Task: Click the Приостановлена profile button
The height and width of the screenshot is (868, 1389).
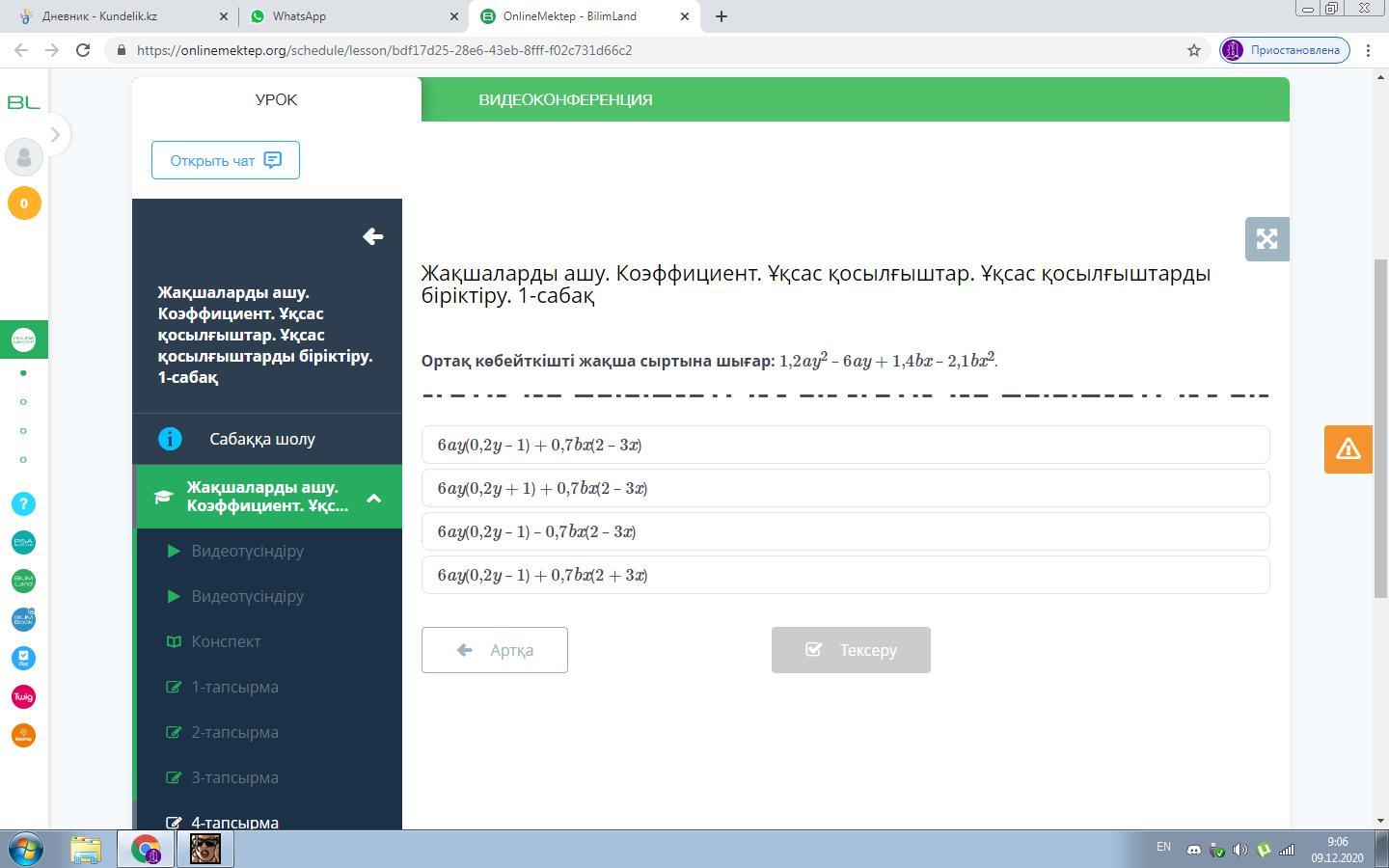Action: tap(1285, 50)
